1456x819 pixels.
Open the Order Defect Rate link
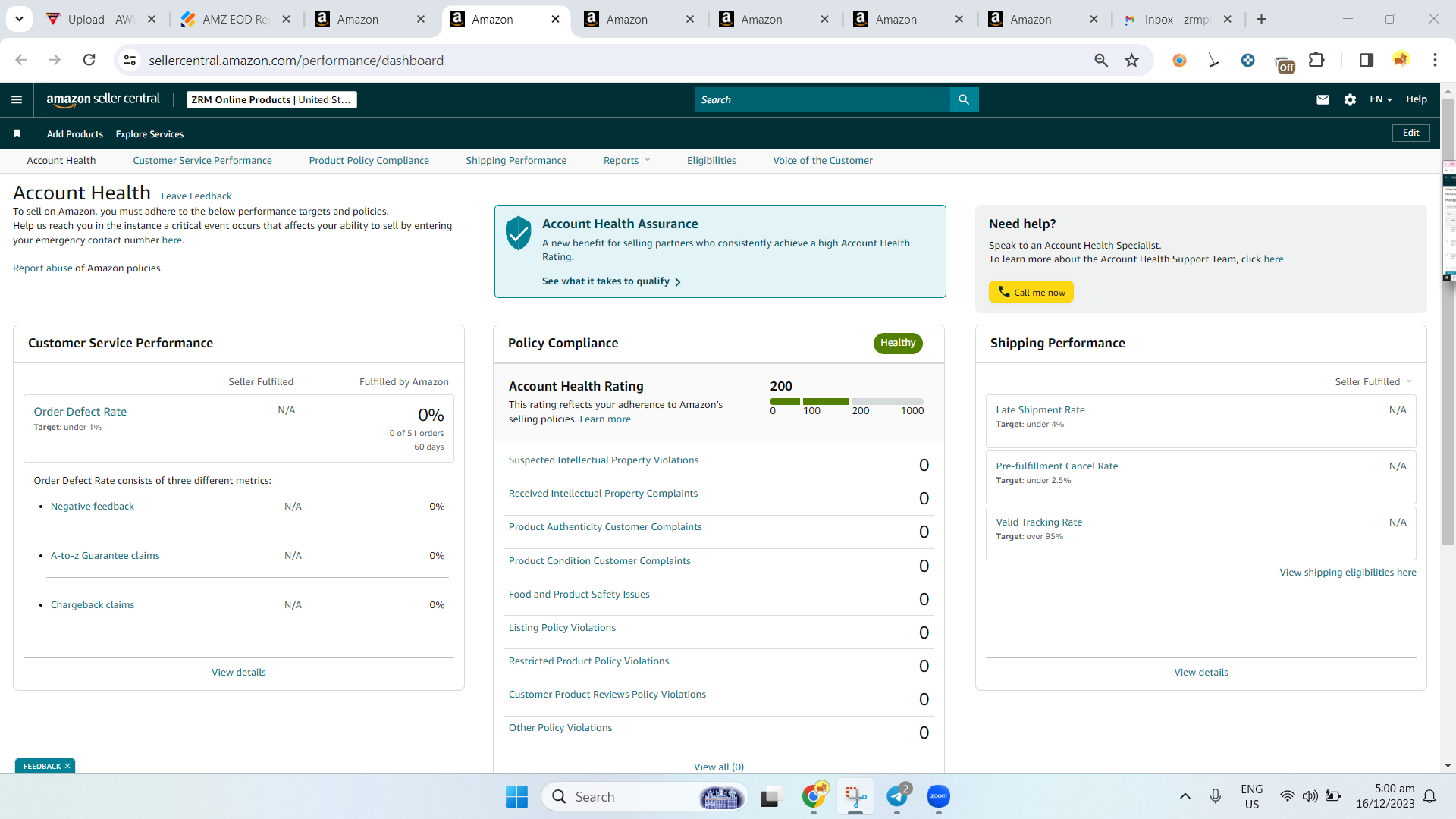tap(80, 411)
